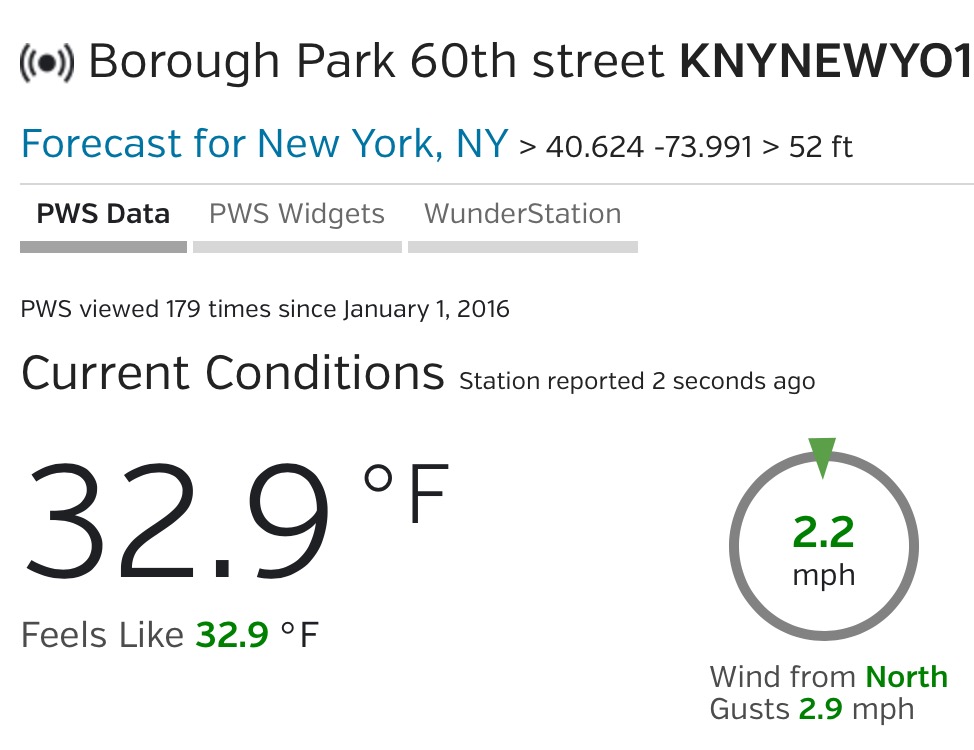Screen dimensions: 974x750
Task: Click the Gusts 2.9 mph reading
Action: pyautogui.click(x=811, y=709)
